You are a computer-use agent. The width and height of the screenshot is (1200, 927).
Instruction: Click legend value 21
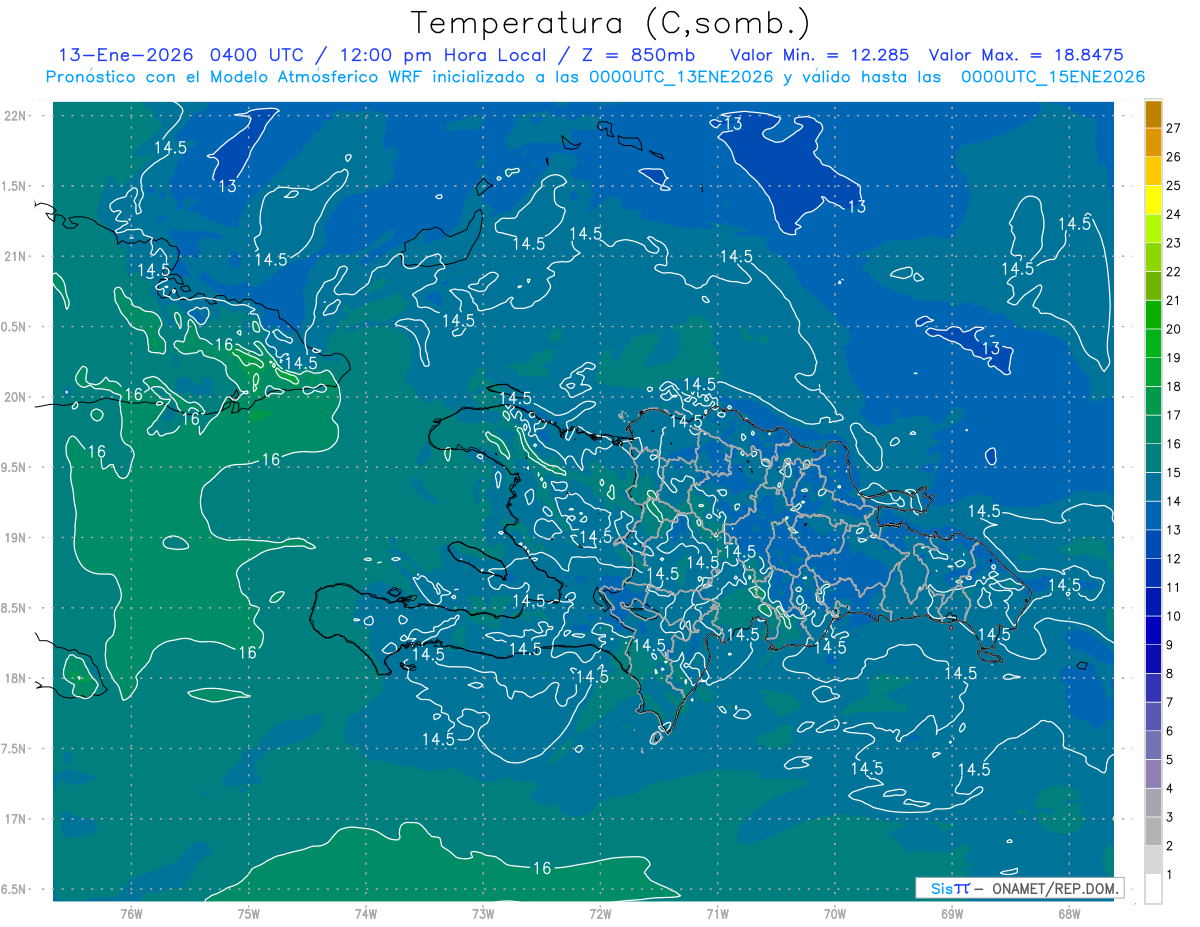tap(1174, 301)
